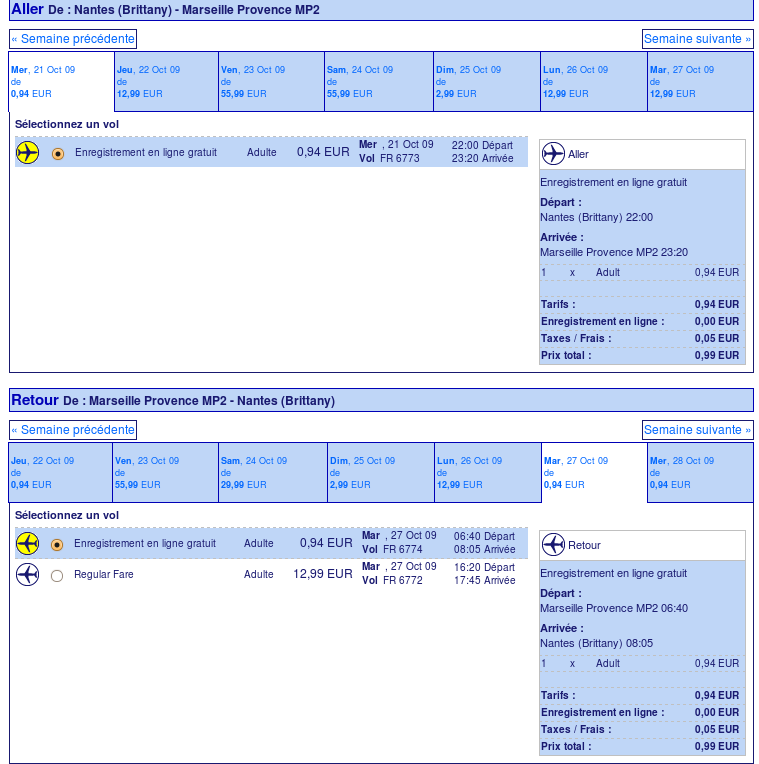Select outbound 0,94 EUR flight radio button
Image resolution: width=759 pixels, height=764 pixels.
coord(57,154)
